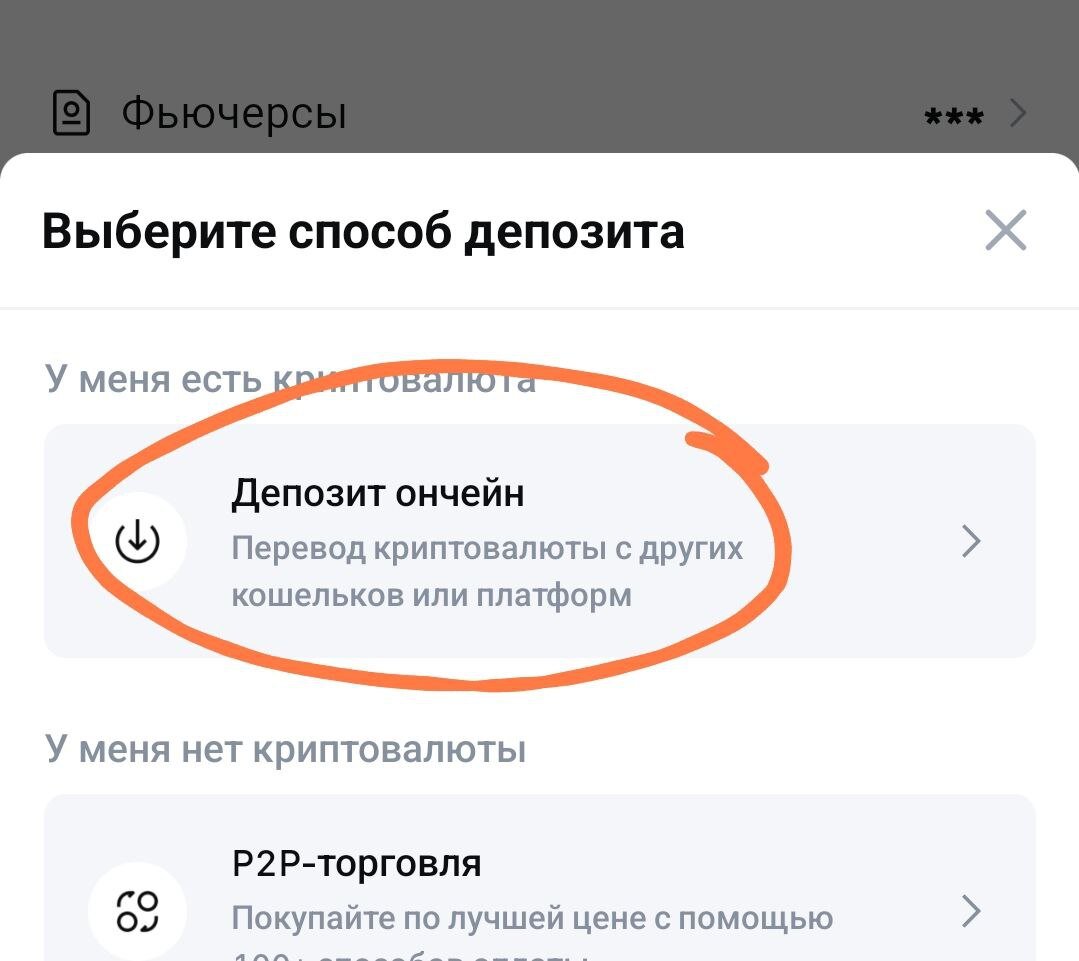Screen dimensions: 1079x961
Task: Select the 'P2P-торговля' option title
Action: click(x=356, y=863)
